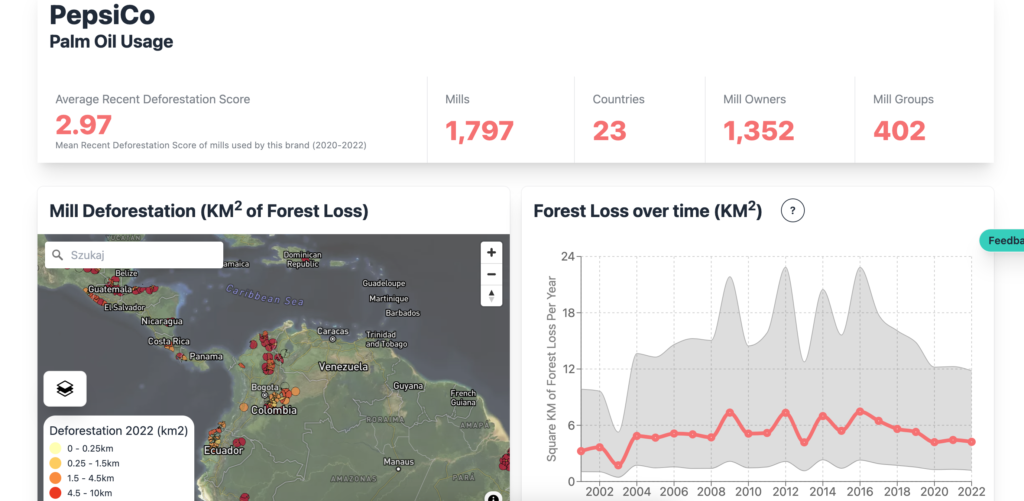This screenshot has height=501, width=1024.
Task: Click the Mill Groups count 402
Action: [x=899, y=131]
